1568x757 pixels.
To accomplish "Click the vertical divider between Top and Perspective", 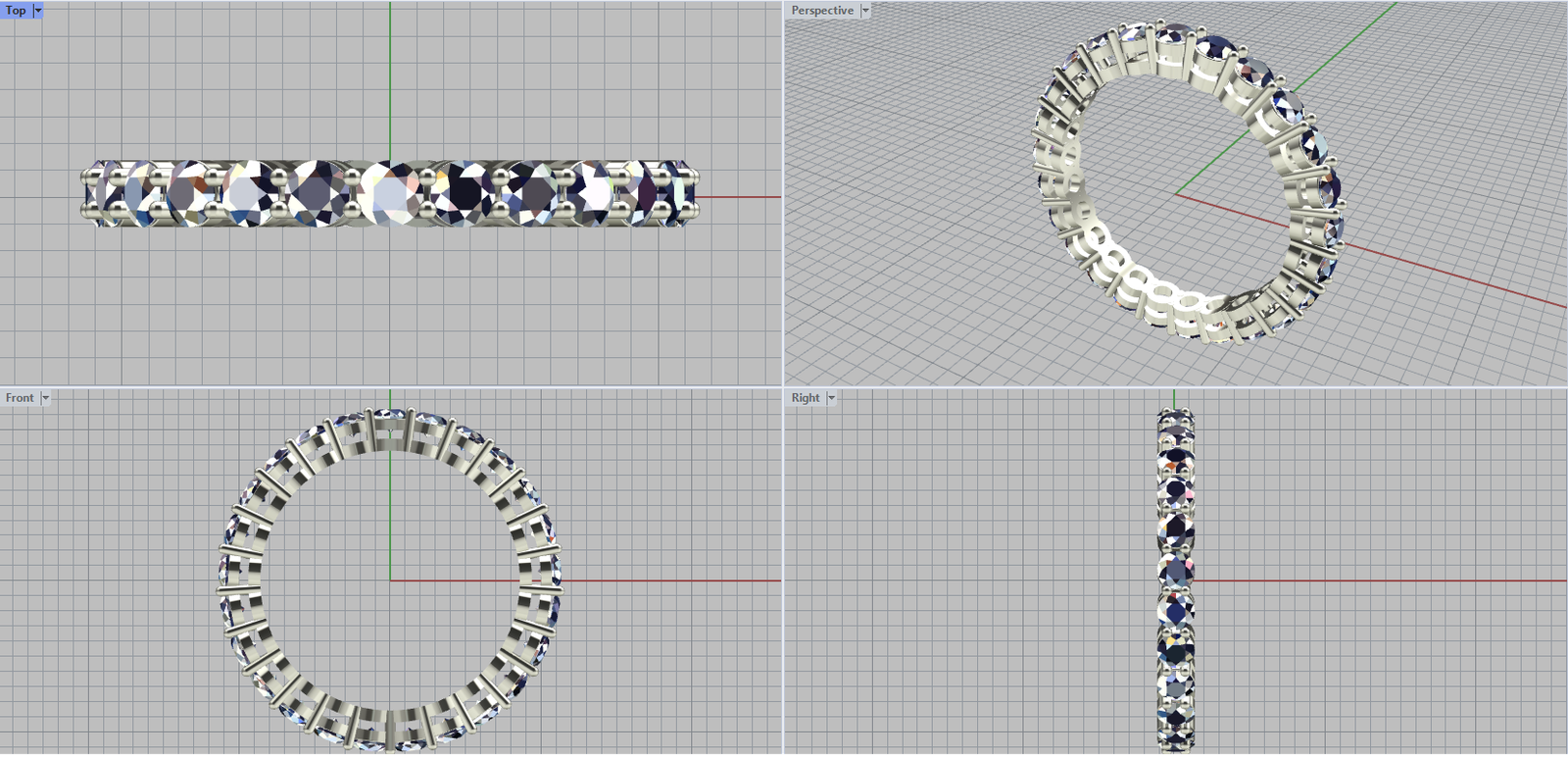I will pyautogui.click(x=784, y=196).
